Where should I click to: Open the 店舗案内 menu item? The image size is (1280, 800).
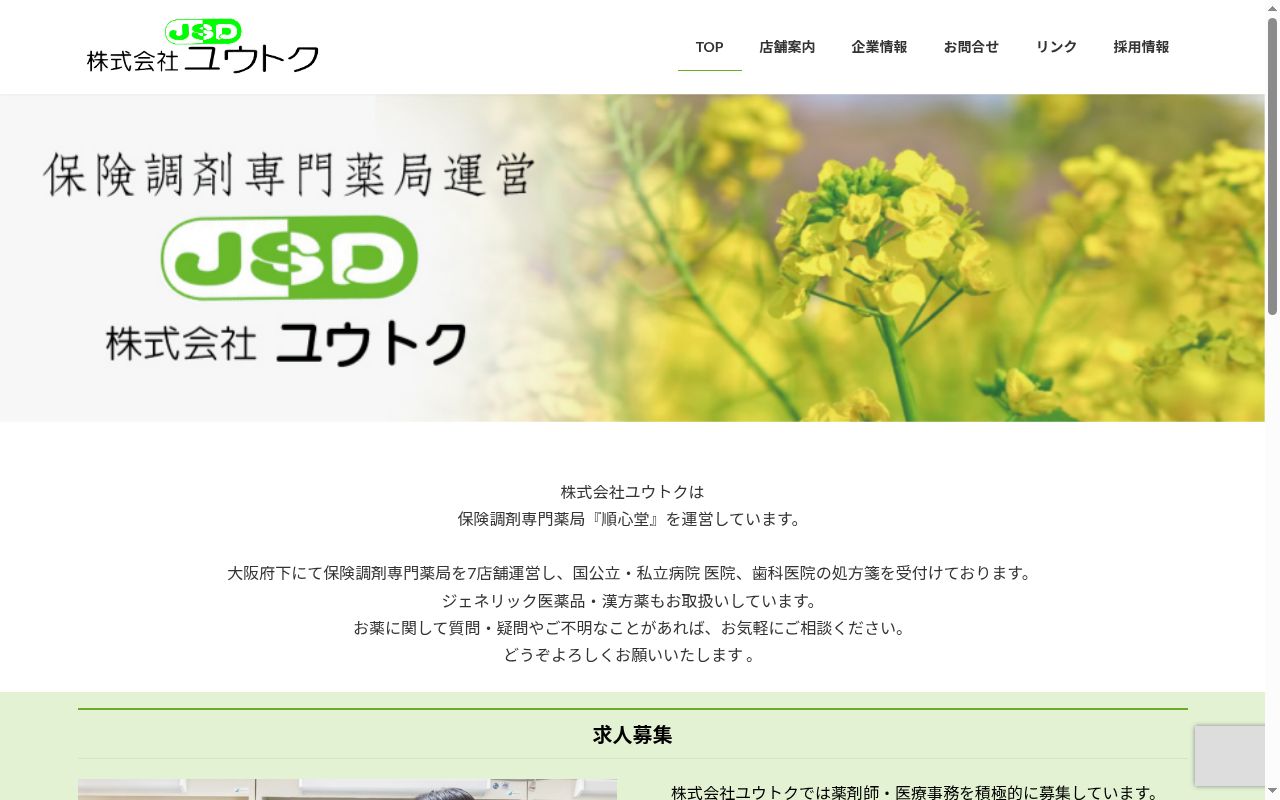pos(787,47)
